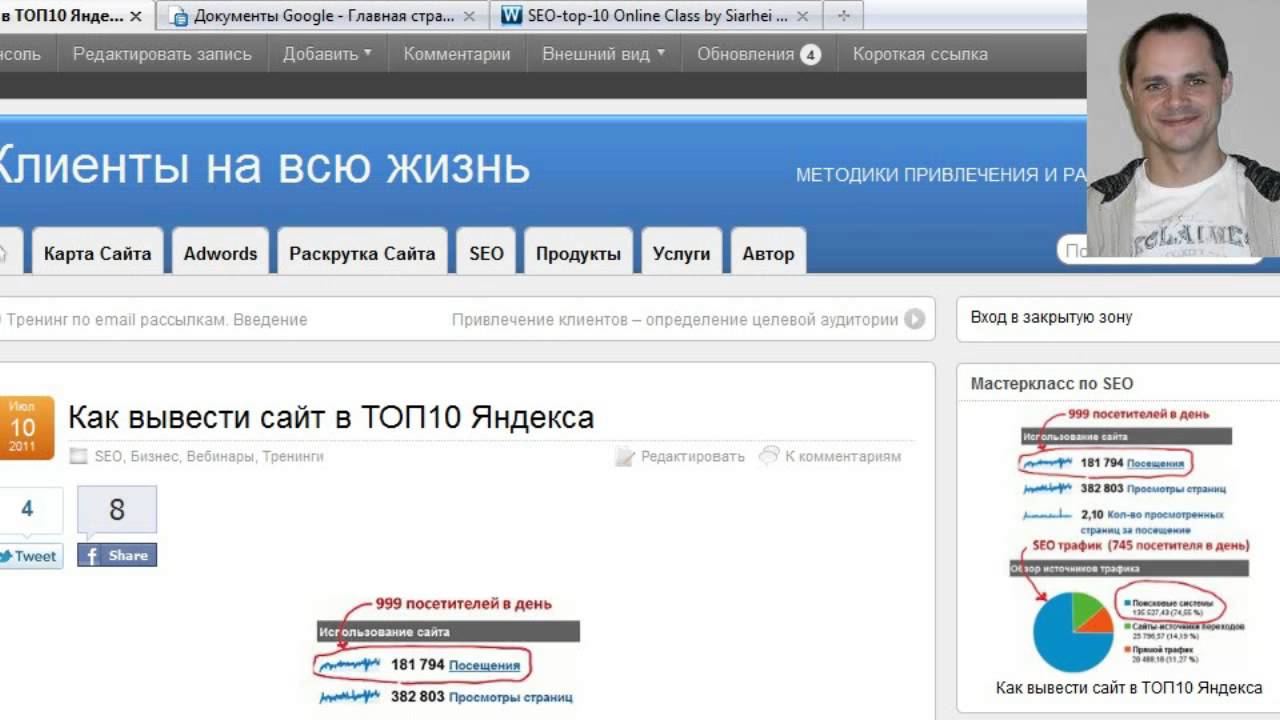
Task: Open the Автор navigation tab
Action: coord(768,251)
